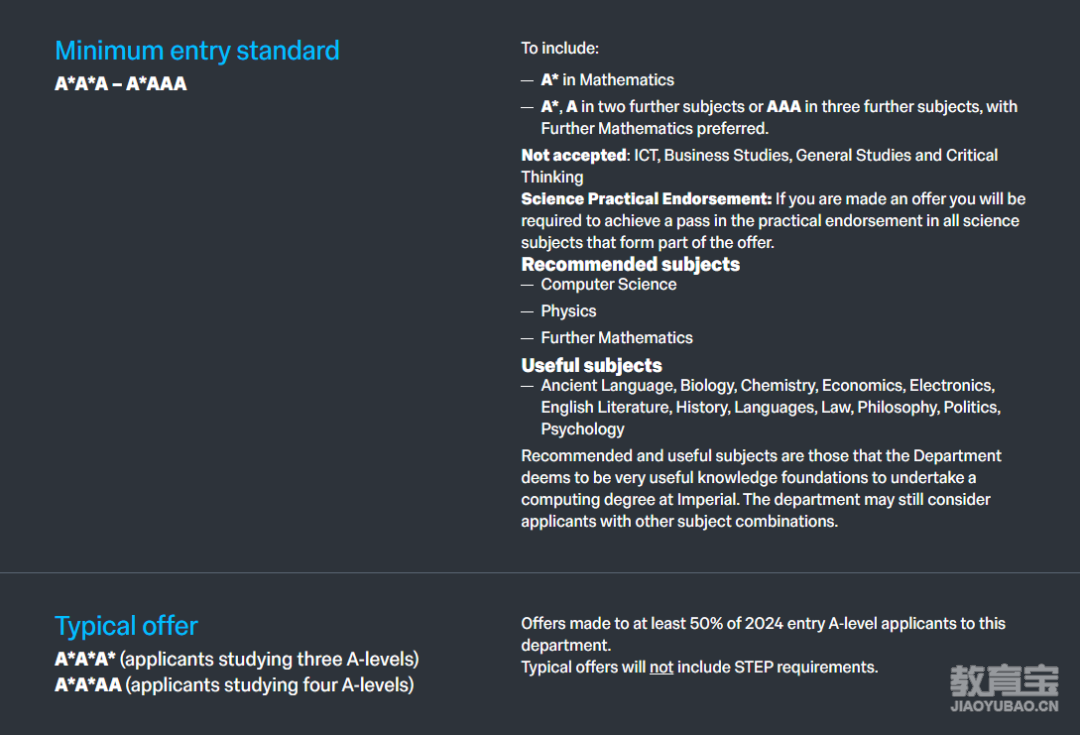The height and width of the screenshot is (735, 1080).
Task: Click paragraph about Department deeming subjects useful
Action: 761,488
